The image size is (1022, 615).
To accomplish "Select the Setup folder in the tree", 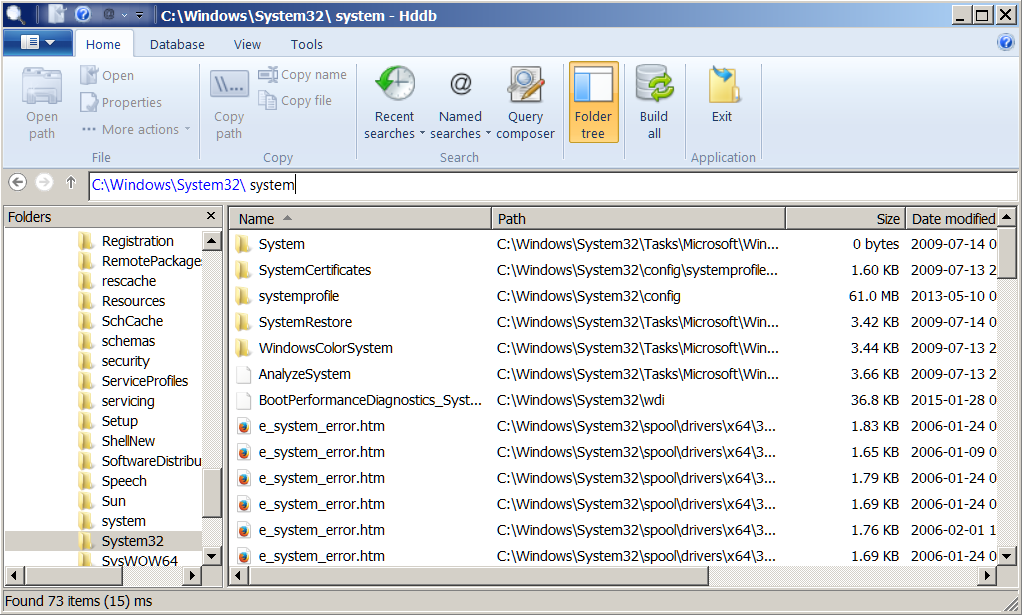I will (x=119, y=421).
